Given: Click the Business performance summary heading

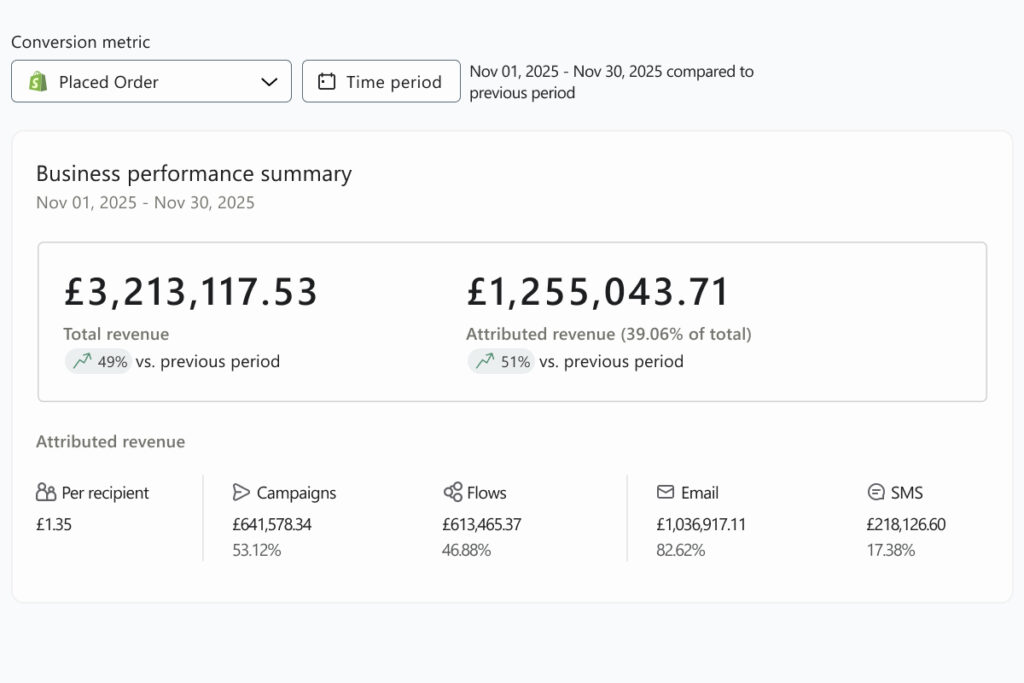Looking at the screenshot, I should coord(193,173).
